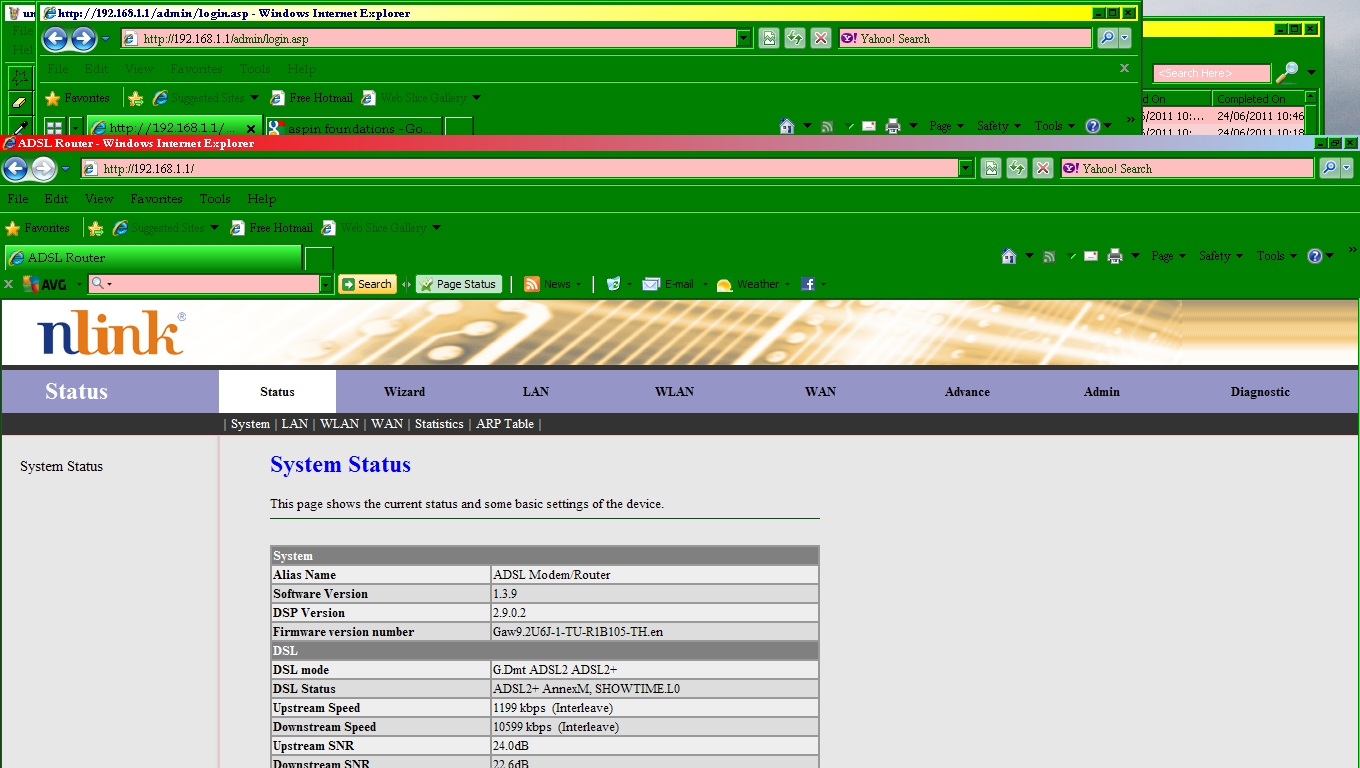The height and width of the screenshot is (768, 1360).
Task: Expand the 192.168.1.1 address bar history dropdown
Action: (x=966, y=169)
